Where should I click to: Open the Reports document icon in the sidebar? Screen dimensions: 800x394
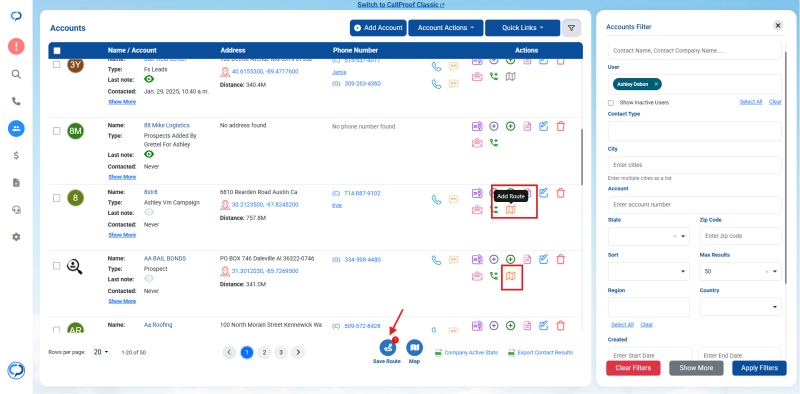[16, 183]
